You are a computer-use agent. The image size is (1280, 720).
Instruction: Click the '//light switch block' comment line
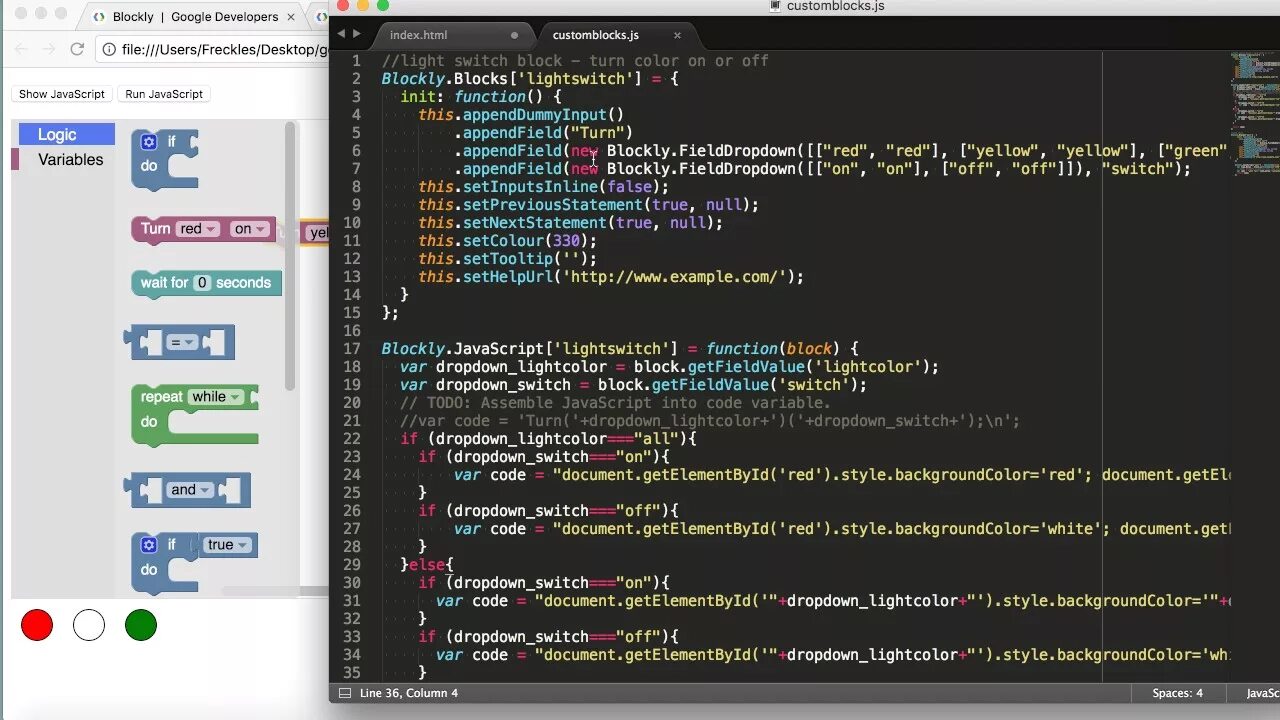point(575,61)
